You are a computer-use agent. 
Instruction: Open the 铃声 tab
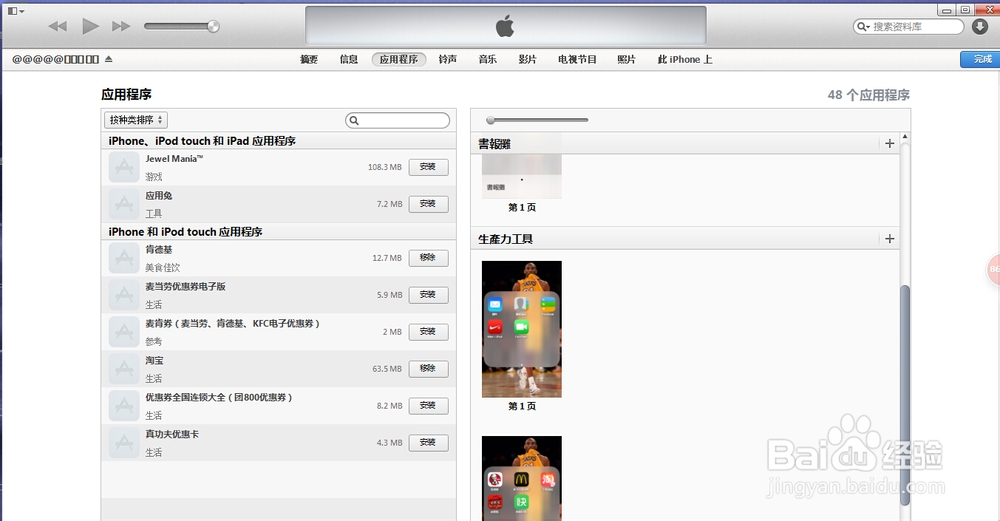448,59
